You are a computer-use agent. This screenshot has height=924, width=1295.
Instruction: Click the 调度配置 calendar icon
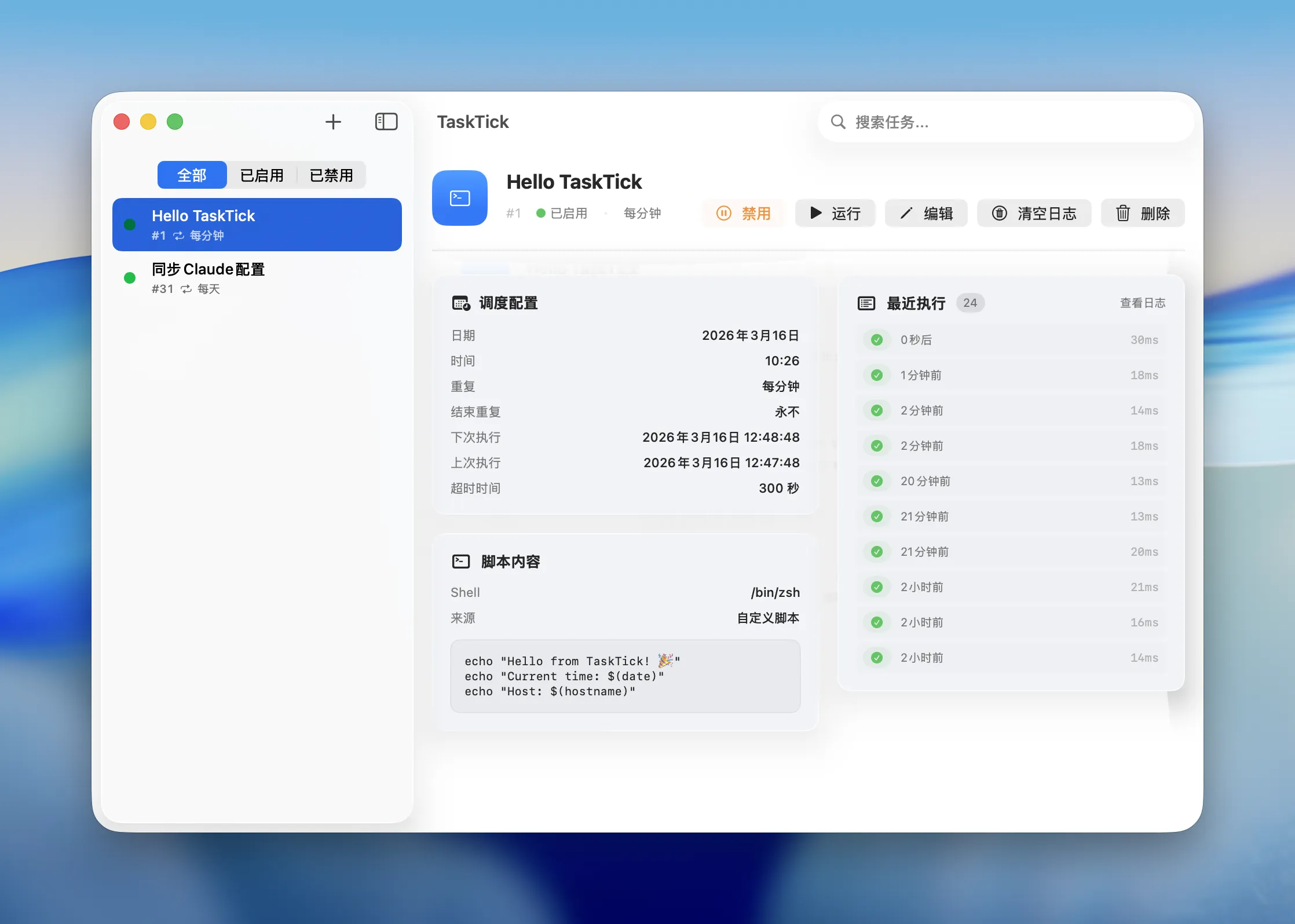tap(460, 303)
